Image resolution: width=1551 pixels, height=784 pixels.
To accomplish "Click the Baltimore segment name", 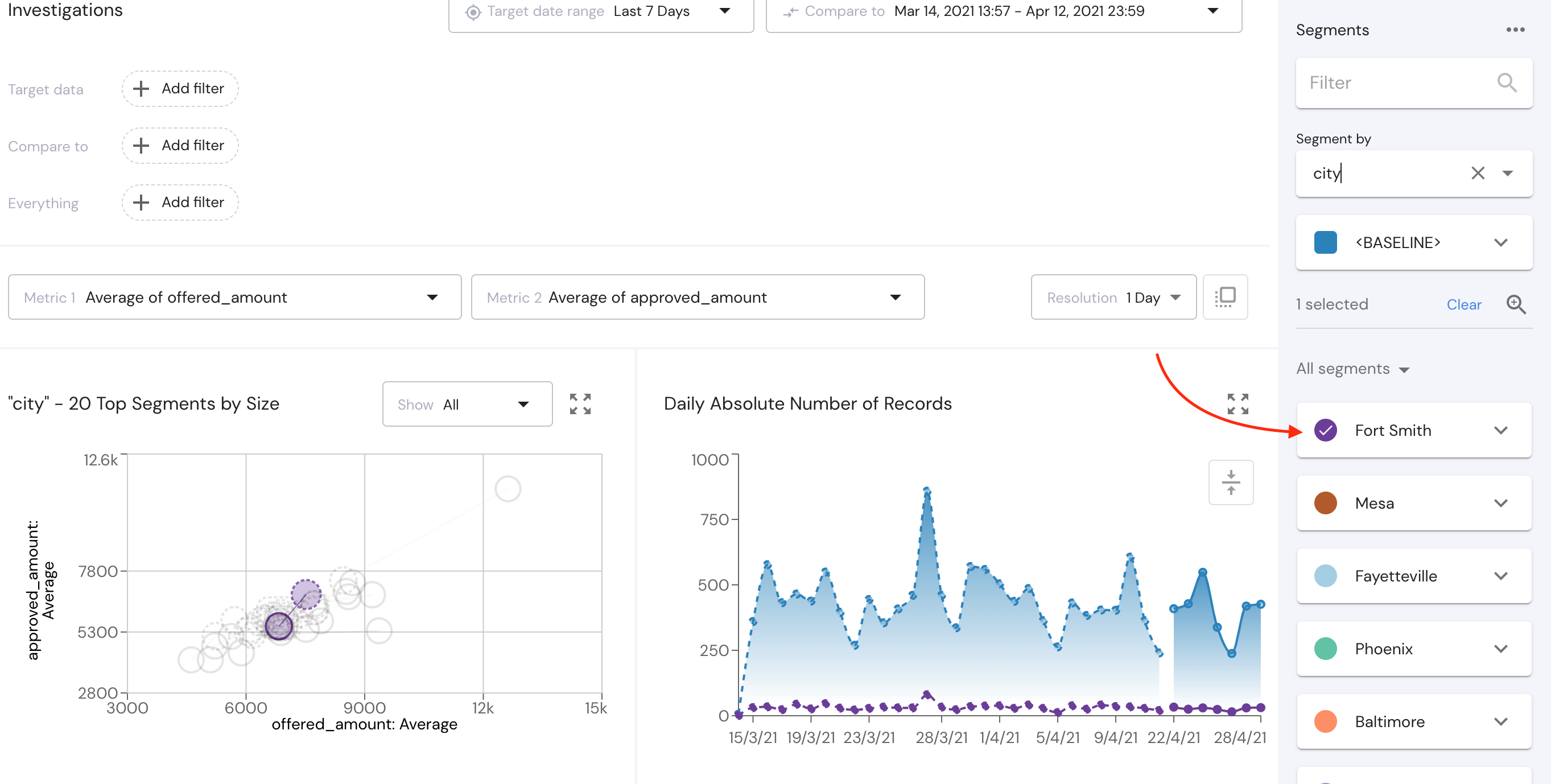I will [1389, 722].
